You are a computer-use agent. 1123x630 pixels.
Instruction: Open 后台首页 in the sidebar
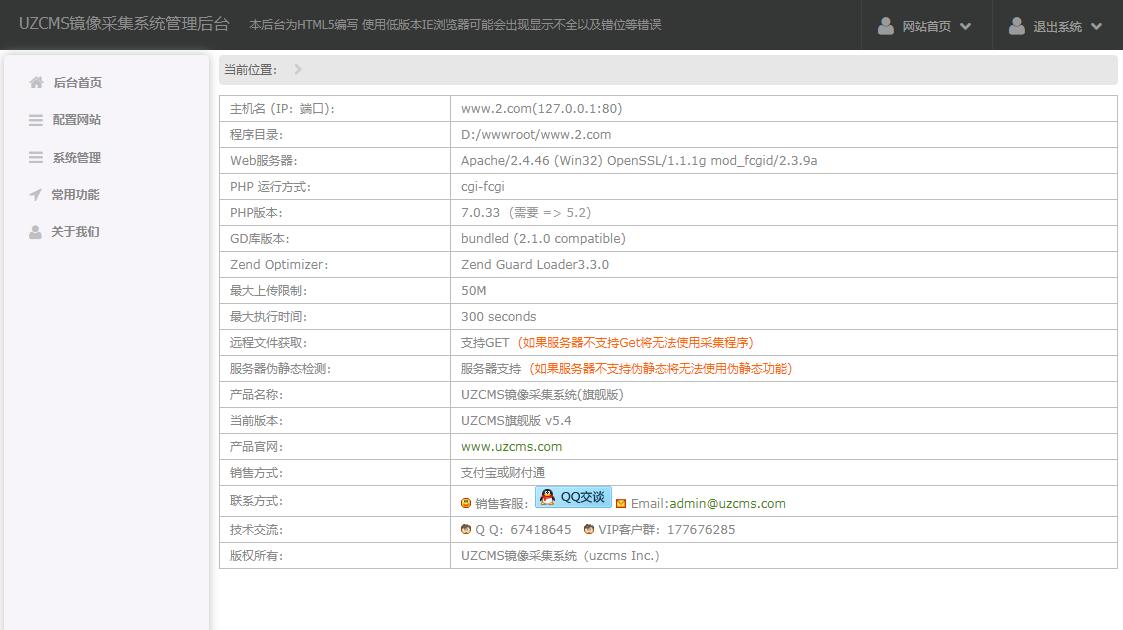77,82
